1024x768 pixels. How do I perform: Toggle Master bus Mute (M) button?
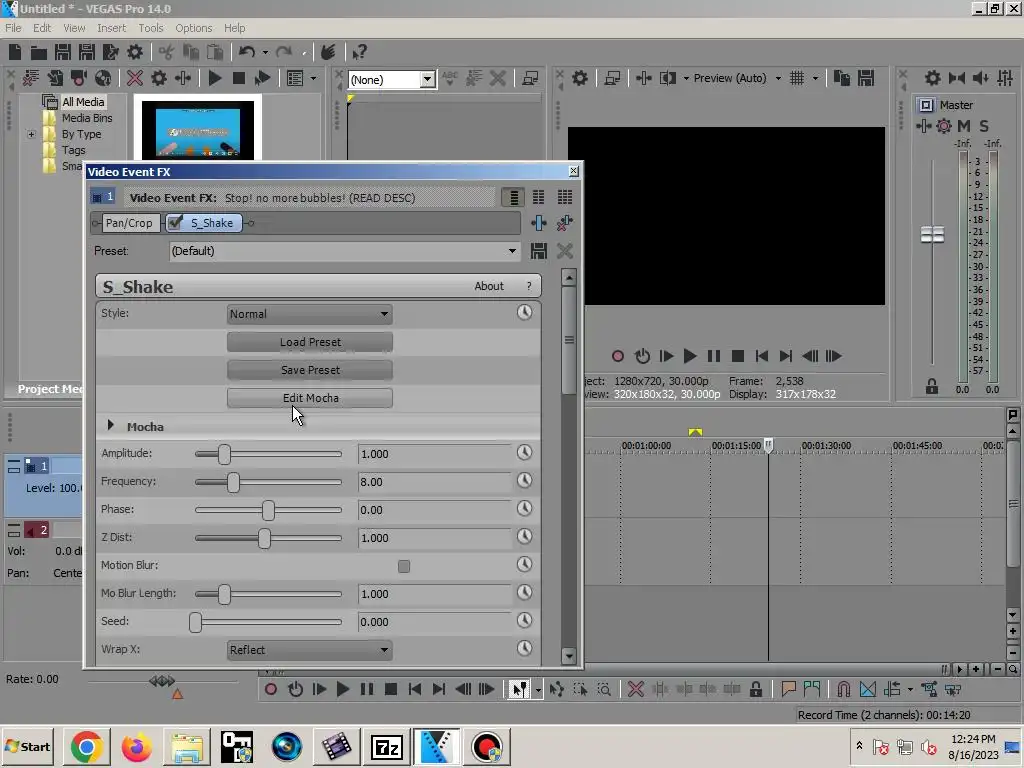tap(964, 126)
